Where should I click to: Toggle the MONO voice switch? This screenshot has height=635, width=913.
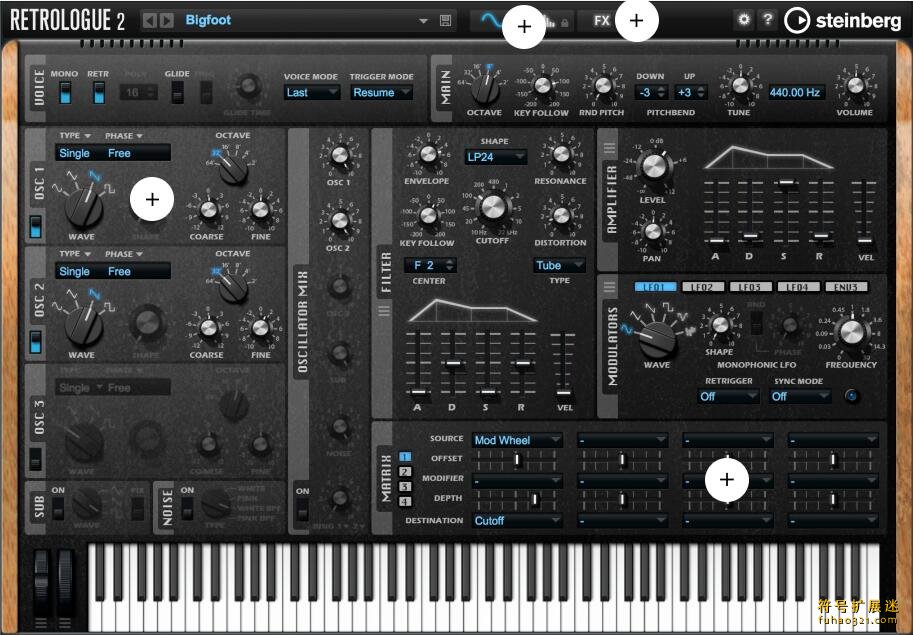coord(65,92)
